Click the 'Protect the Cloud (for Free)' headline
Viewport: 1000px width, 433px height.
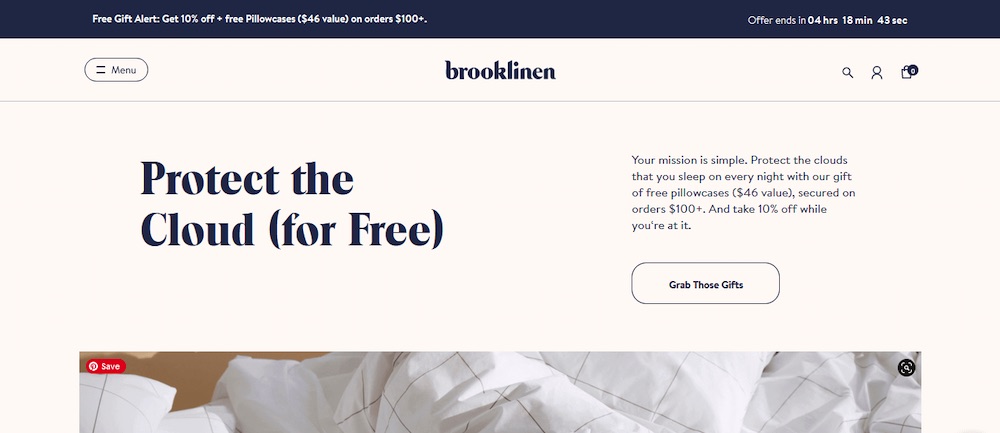pyautogui.click(x=292, y=204)
